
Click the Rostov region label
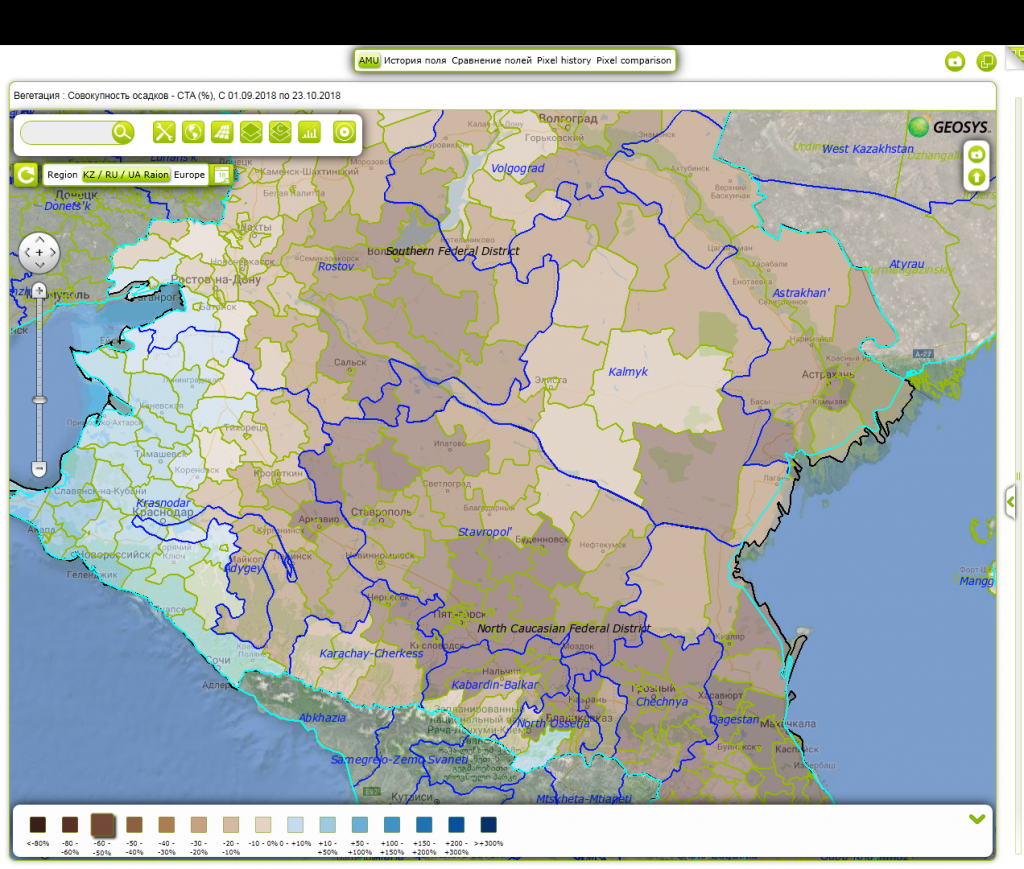coord(336,266)
